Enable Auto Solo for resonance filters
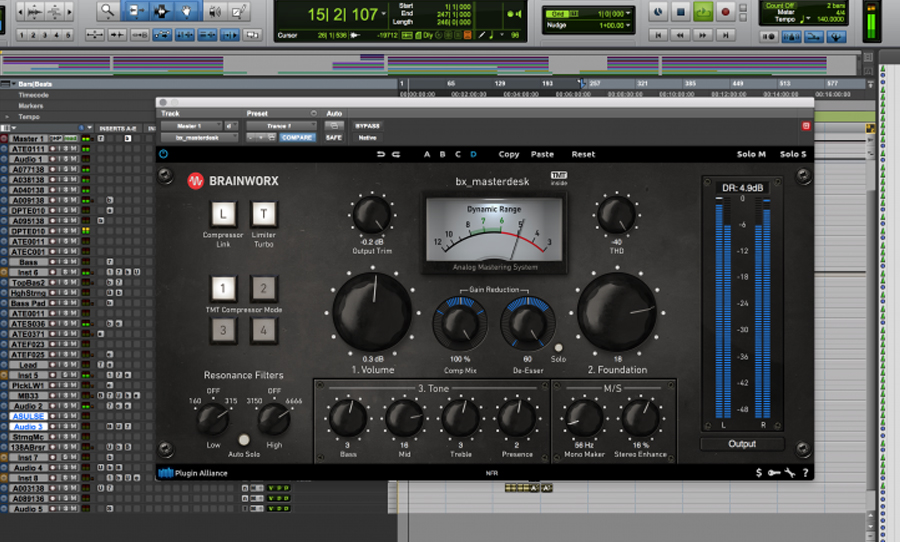This screenshot has height=542, width=900. (x=243, y=439)
